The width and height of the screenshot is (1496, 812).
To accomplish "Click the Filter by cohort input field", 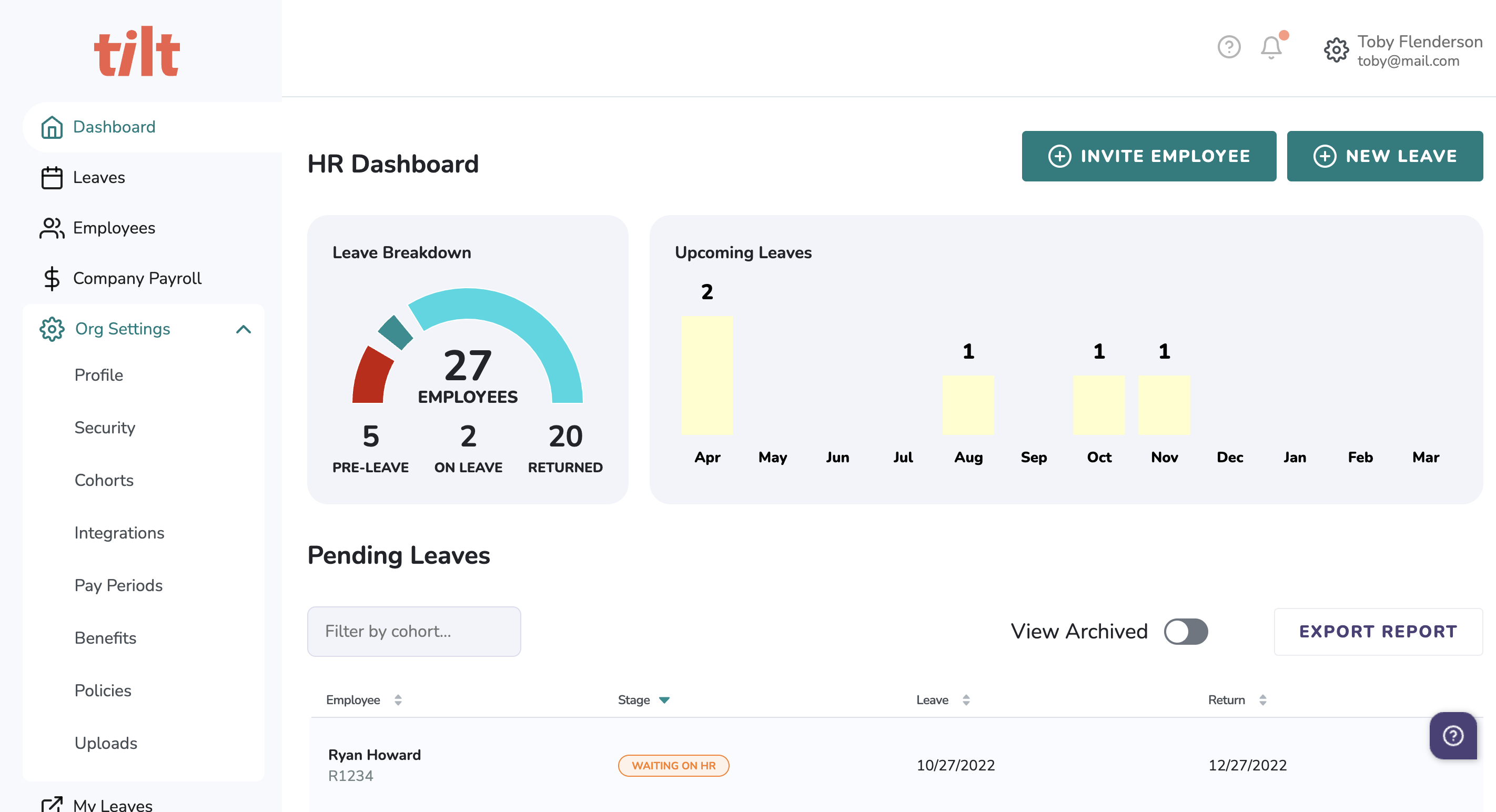I will 413,632.
